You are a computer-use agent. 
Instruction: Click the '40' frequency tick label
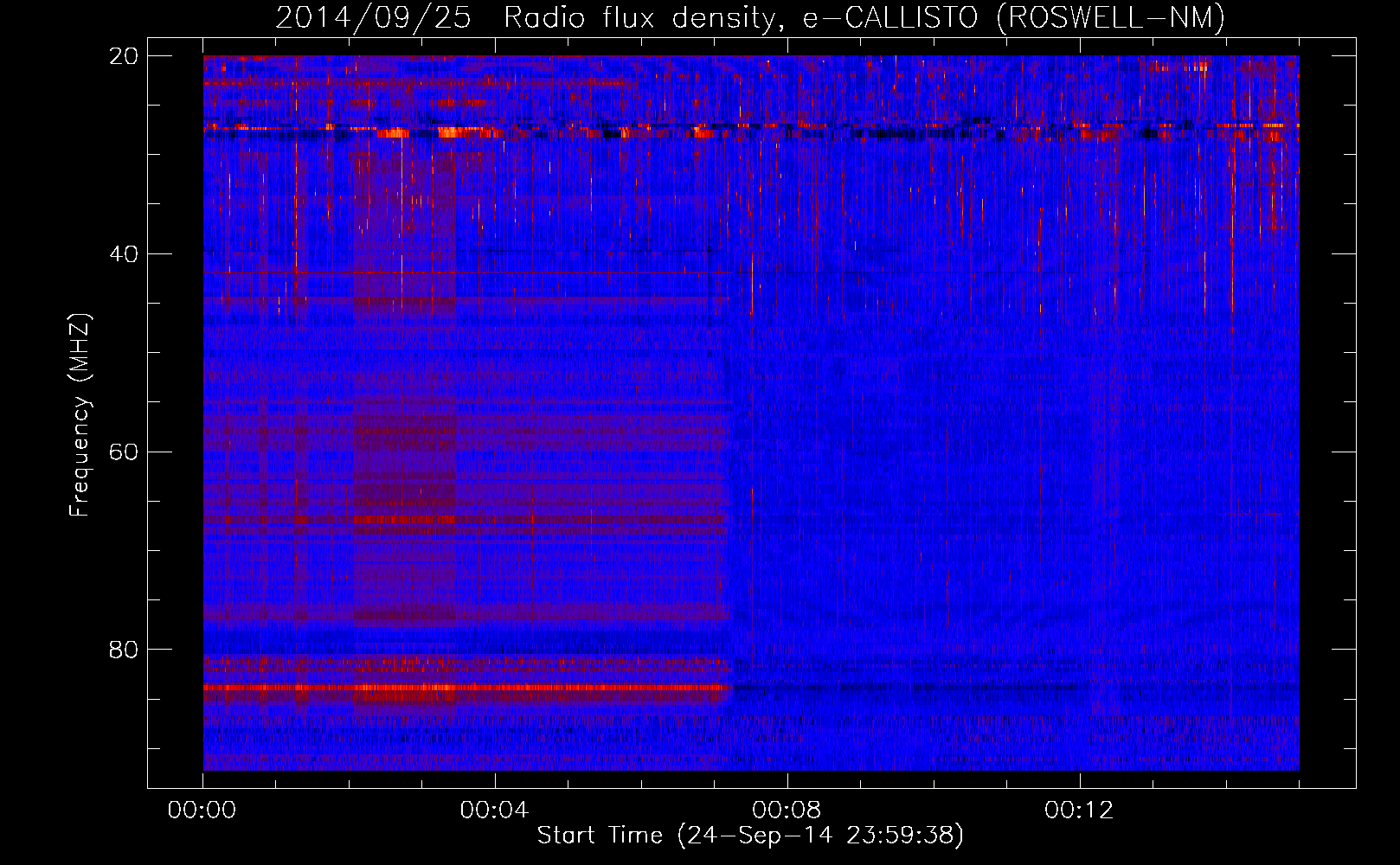[123, 253]
